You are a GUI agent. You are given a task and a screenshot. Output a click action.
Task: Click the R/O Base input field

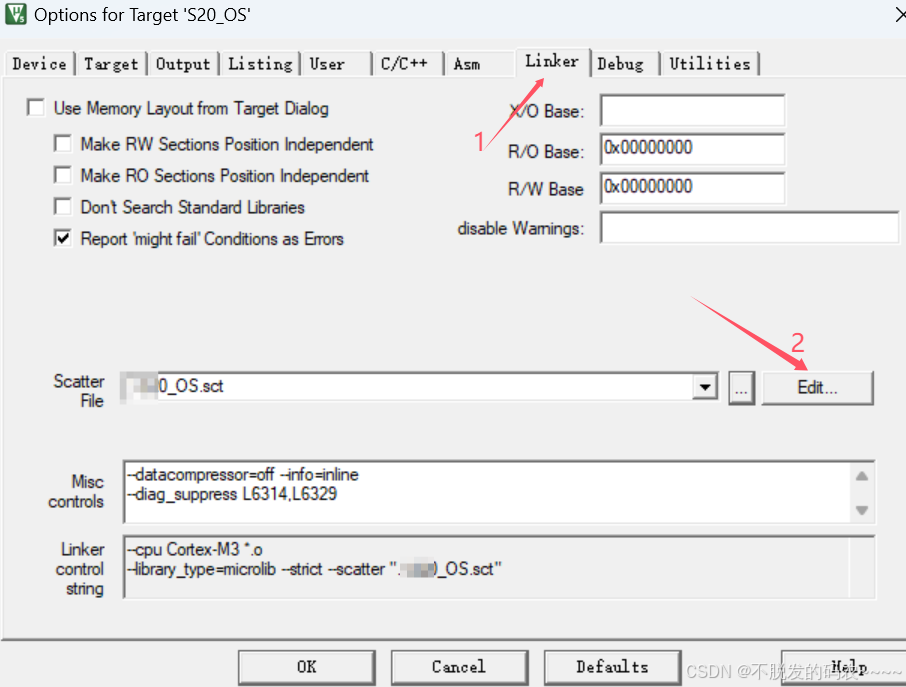pos(692,148)
